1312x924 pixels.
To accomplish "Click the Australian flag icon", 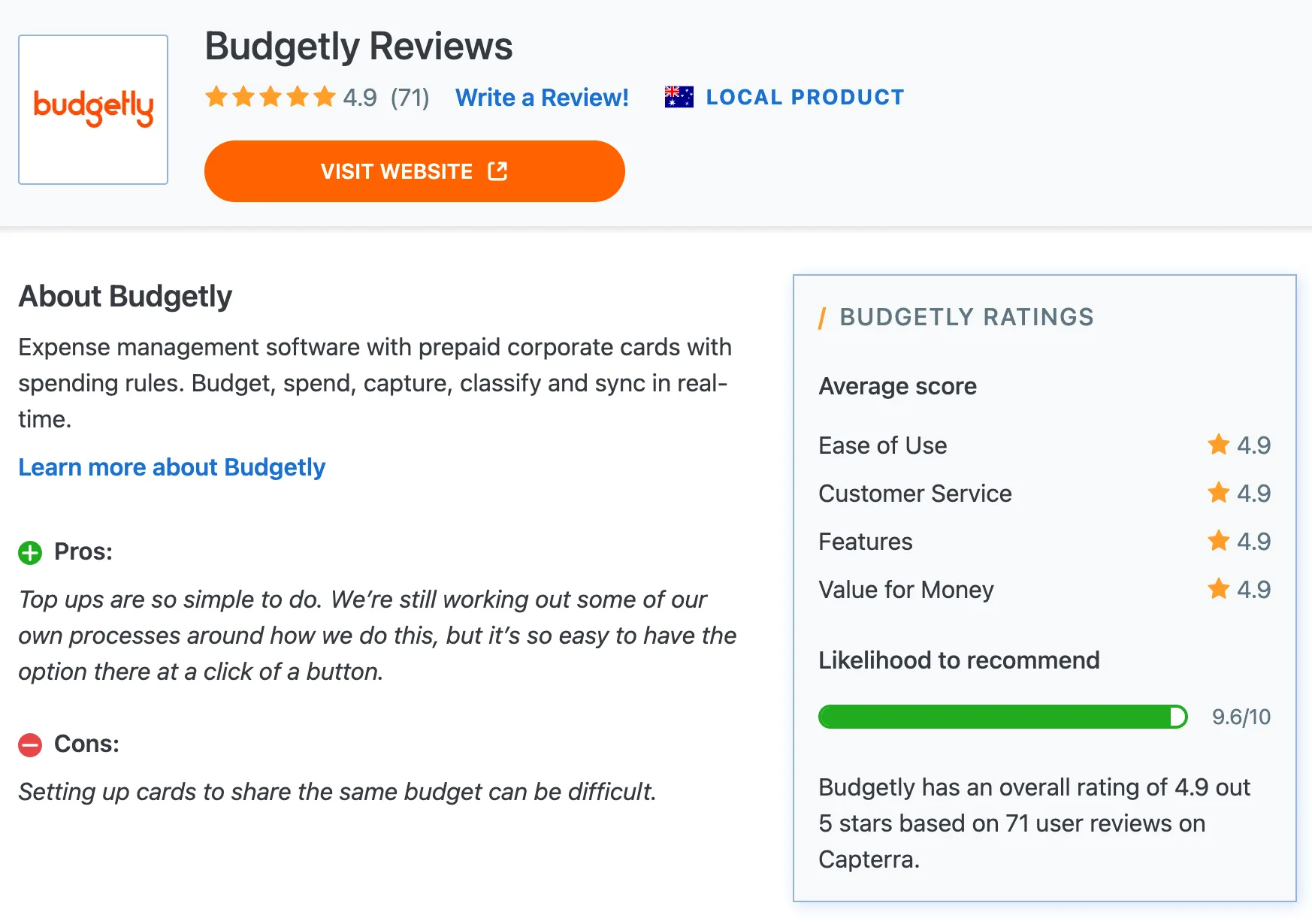I will click(679, 97).
